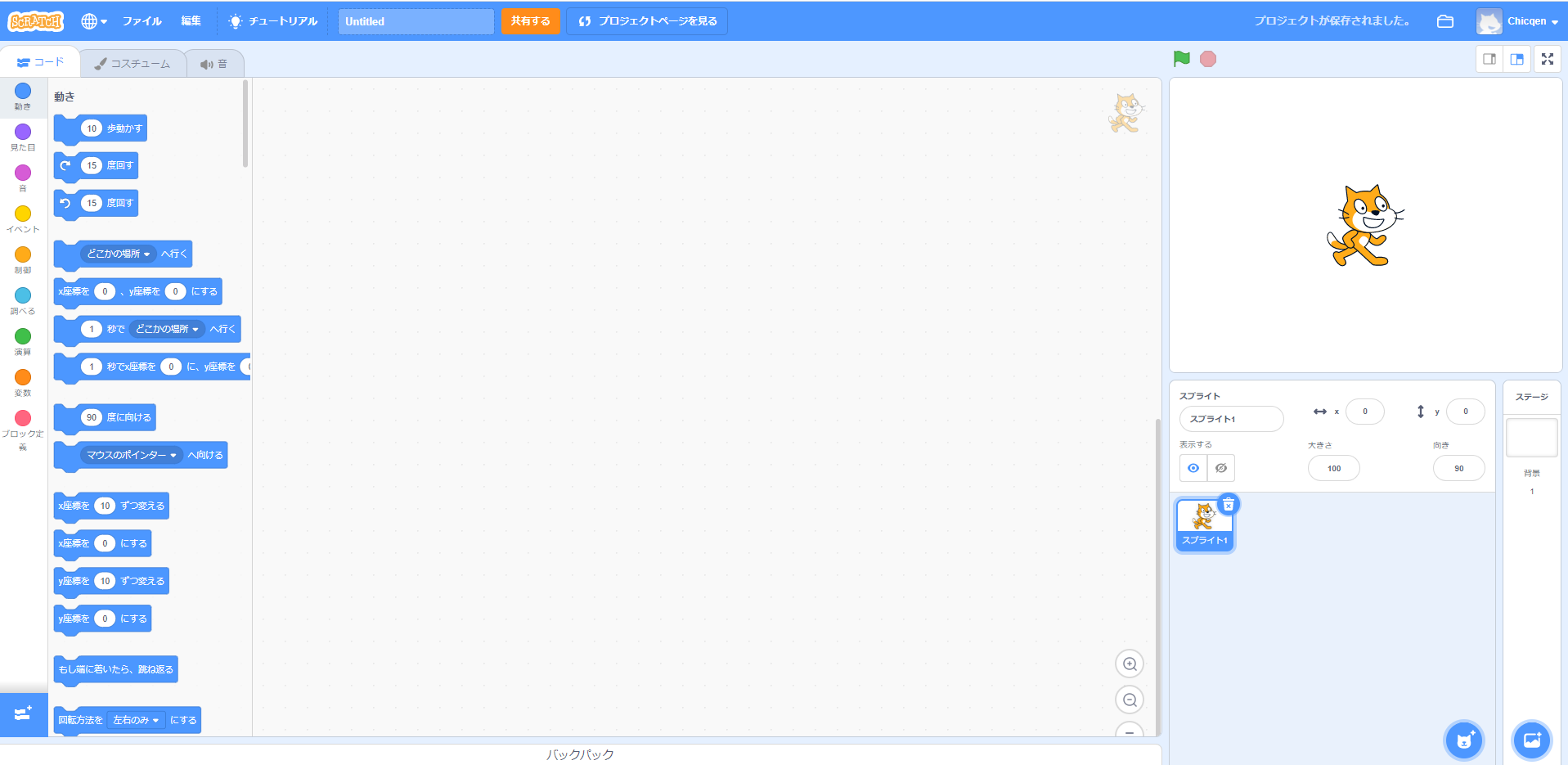Switch to small stage layout
This screenshot has height=765, width=1568.
(x=1489, y=59)
